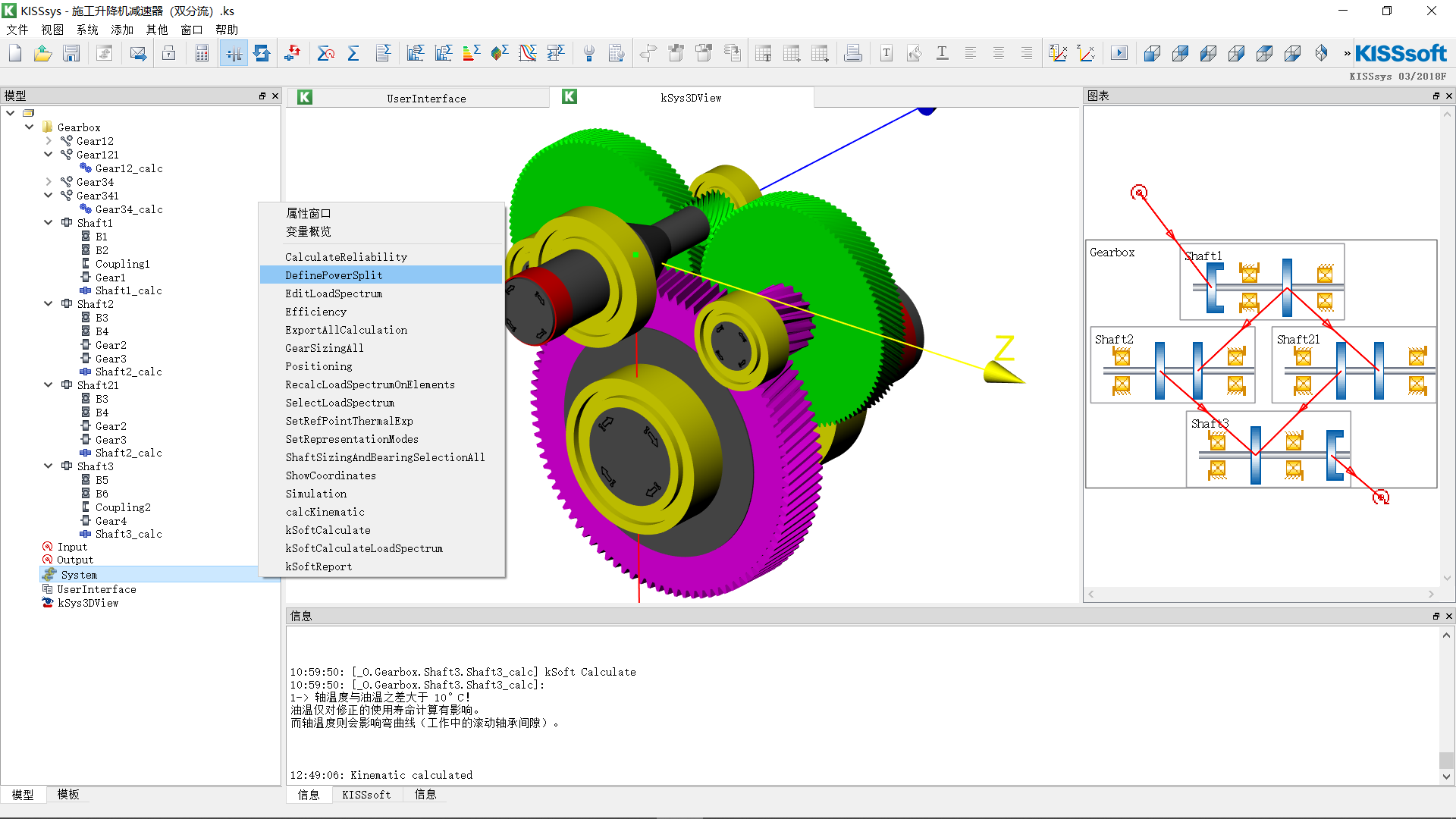Select the isometric view icon before the overflow arrows
This screenshot has width=1456, height=819.
1321,53
